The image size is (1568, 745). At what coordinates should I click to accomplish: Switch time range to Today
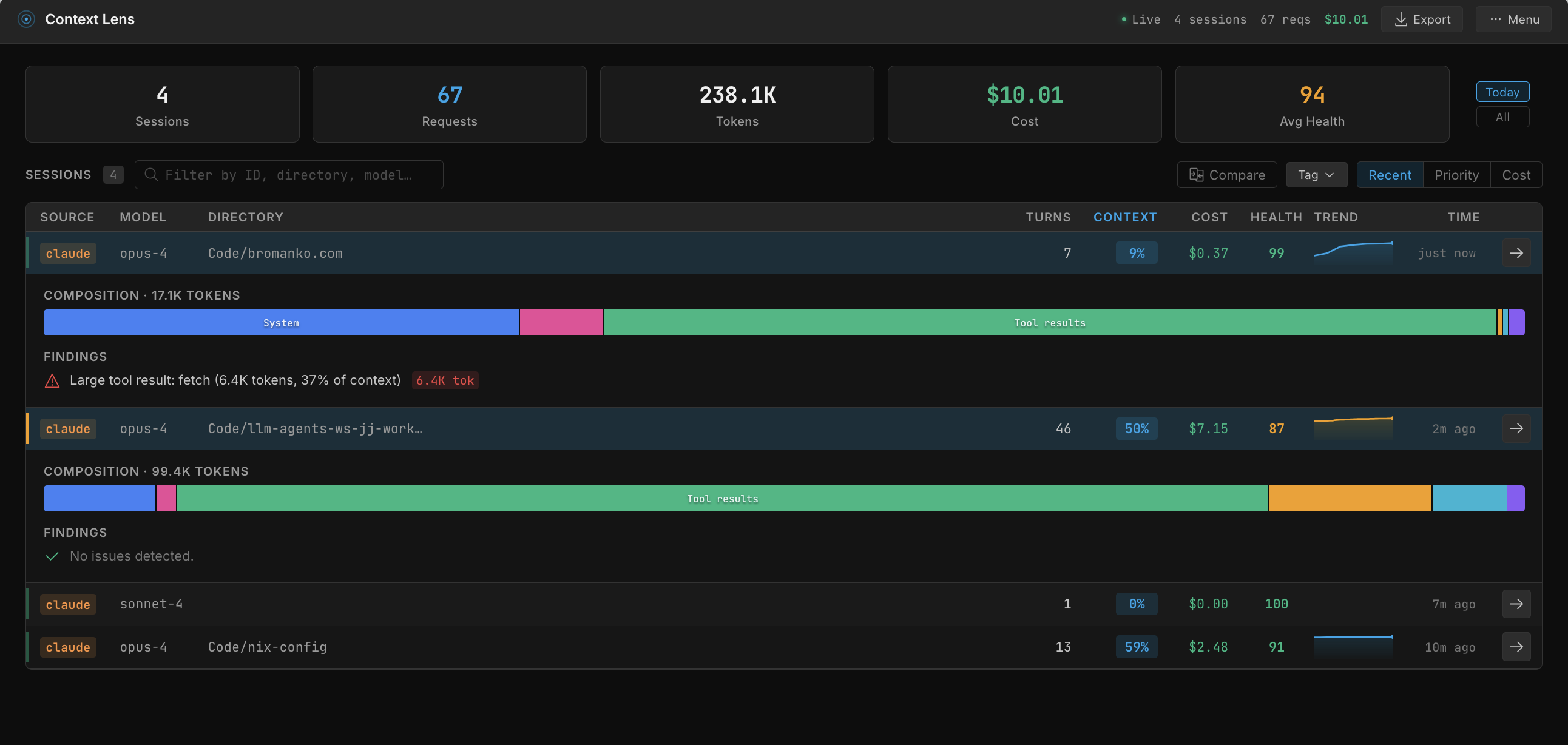[x=1502, y=92]
